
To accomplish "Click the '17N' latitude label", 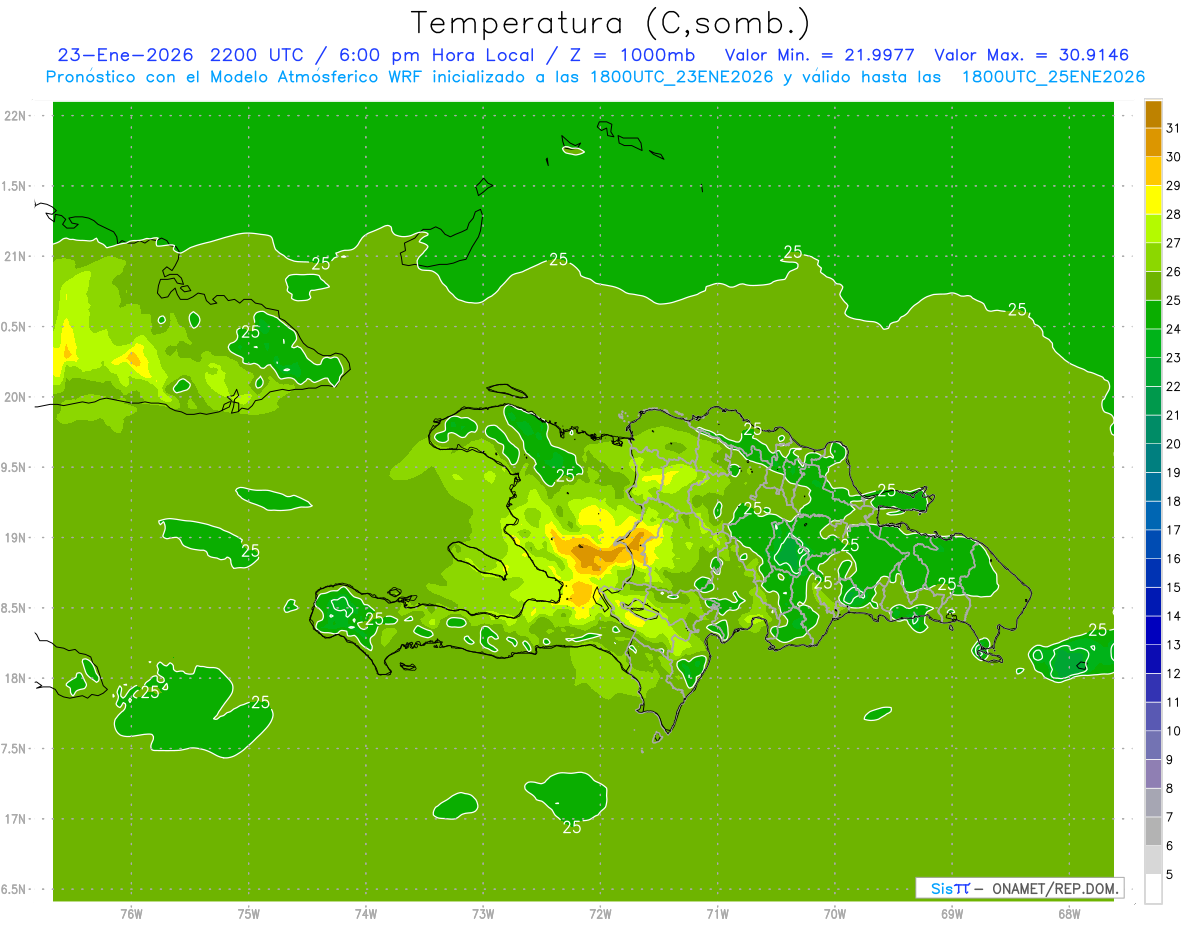I will pyautogui.click(x=16, y=819).
